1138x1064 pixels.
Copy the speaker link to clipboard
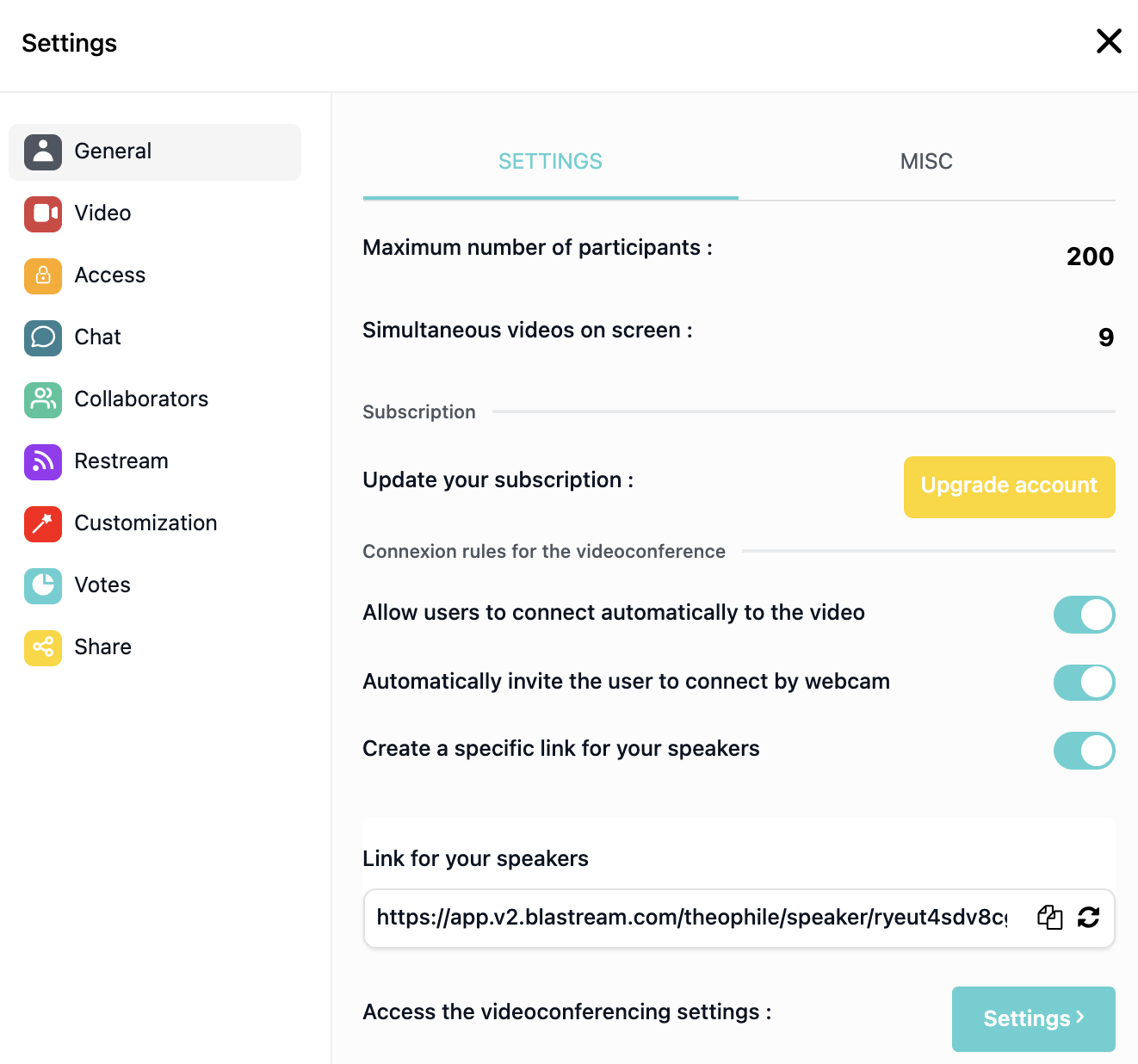pos(1049,918)
